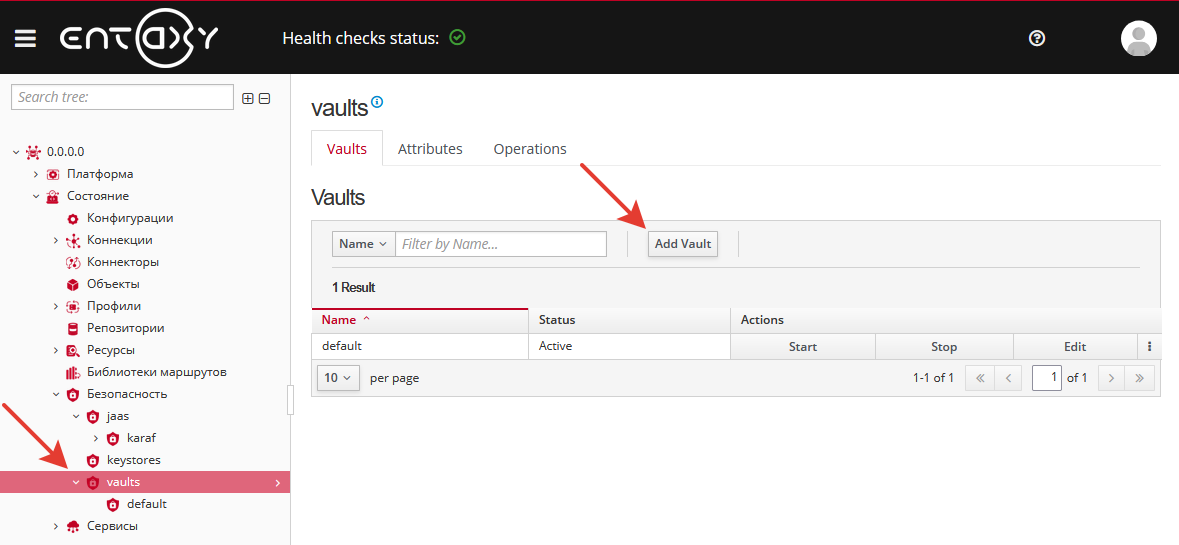Viewport: 1179px width, 545px height.
Task: Switch to the Attributes tab
Action: [x=430, y=149]
